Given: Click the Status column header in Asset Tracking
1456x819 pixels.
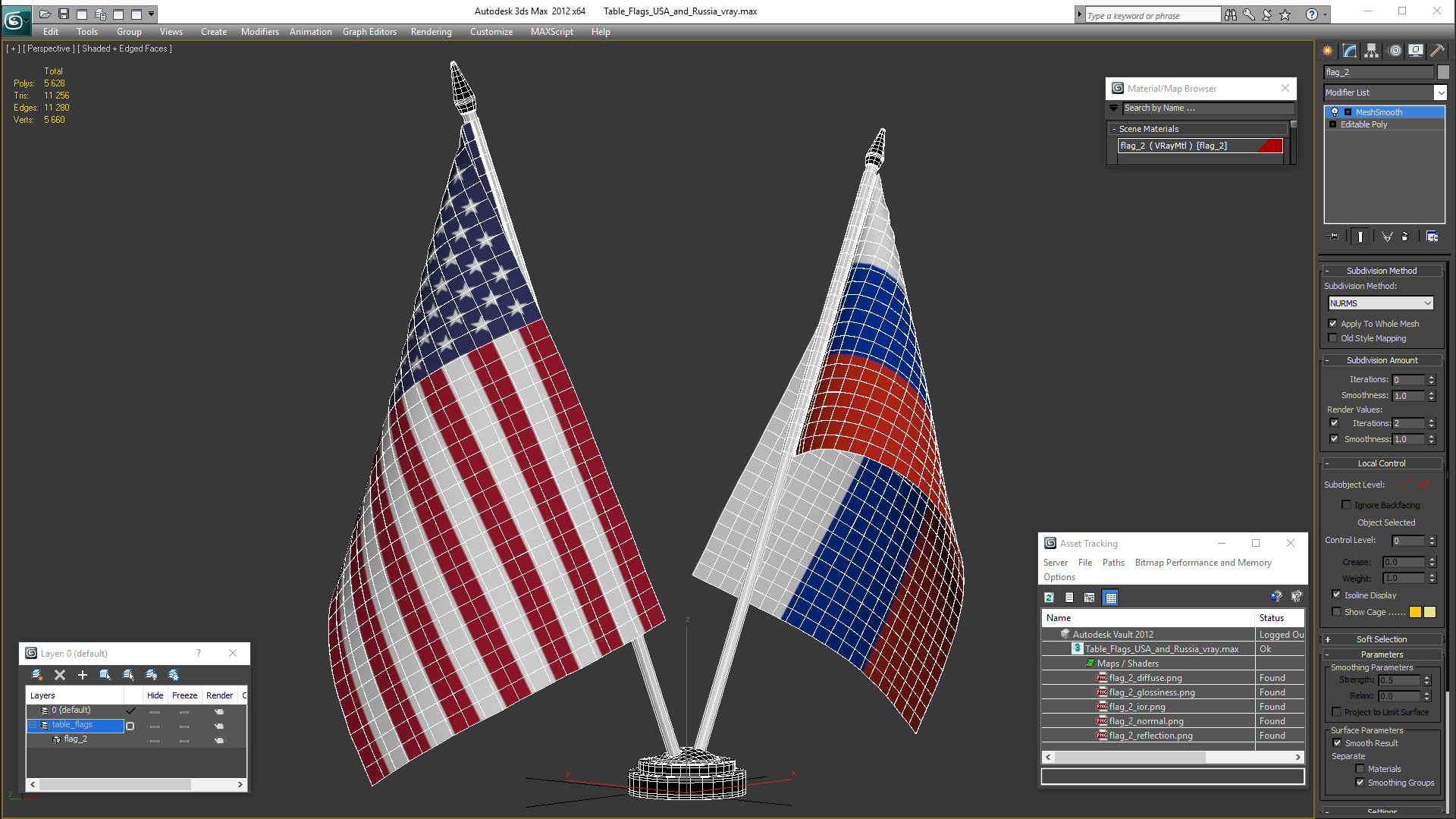Looking at the screenshot, I should pos(1280,618).
